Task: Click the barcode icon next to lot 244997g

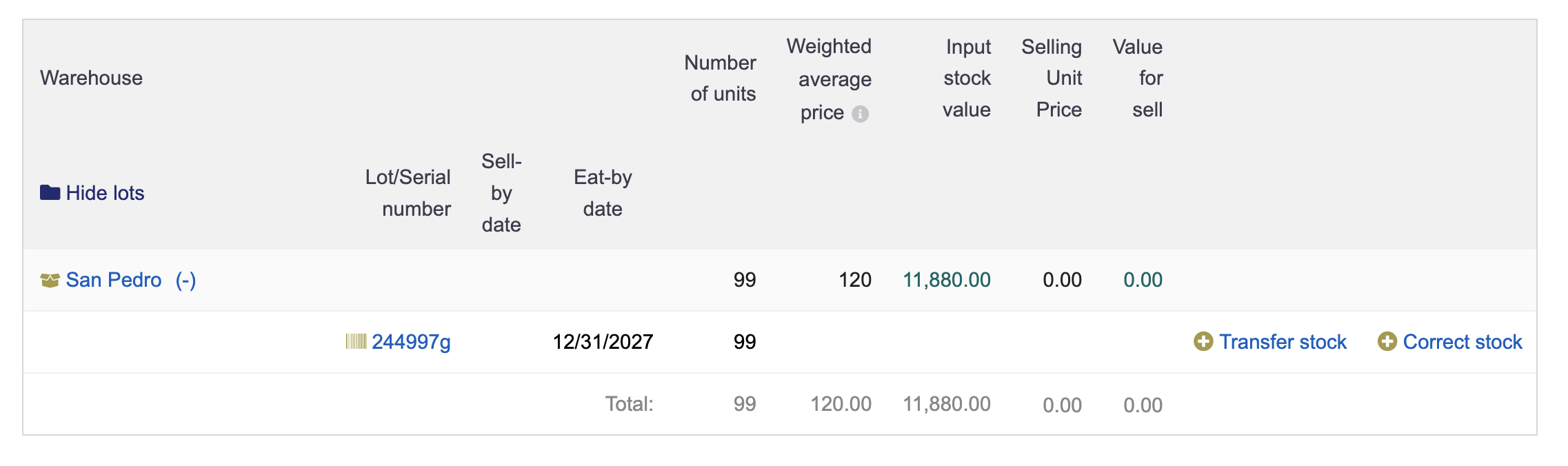Action: pyautogui.click(x=356, y=341)
